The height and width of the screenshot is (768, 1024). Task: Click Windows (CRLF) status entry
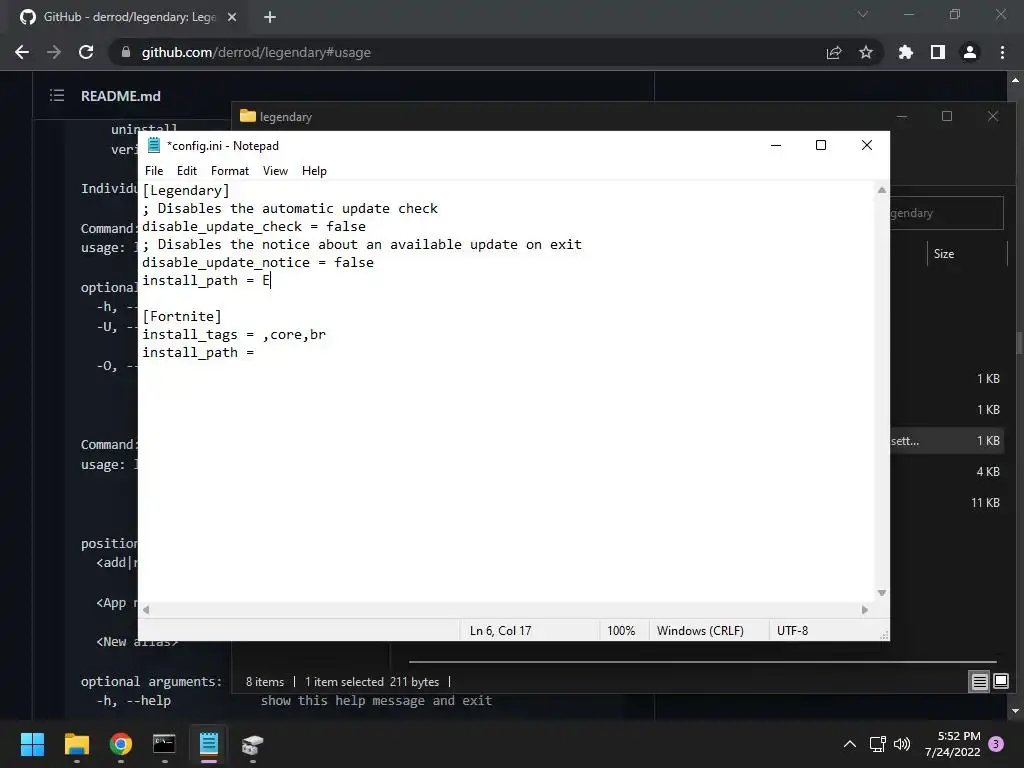(x=700, y=631)
